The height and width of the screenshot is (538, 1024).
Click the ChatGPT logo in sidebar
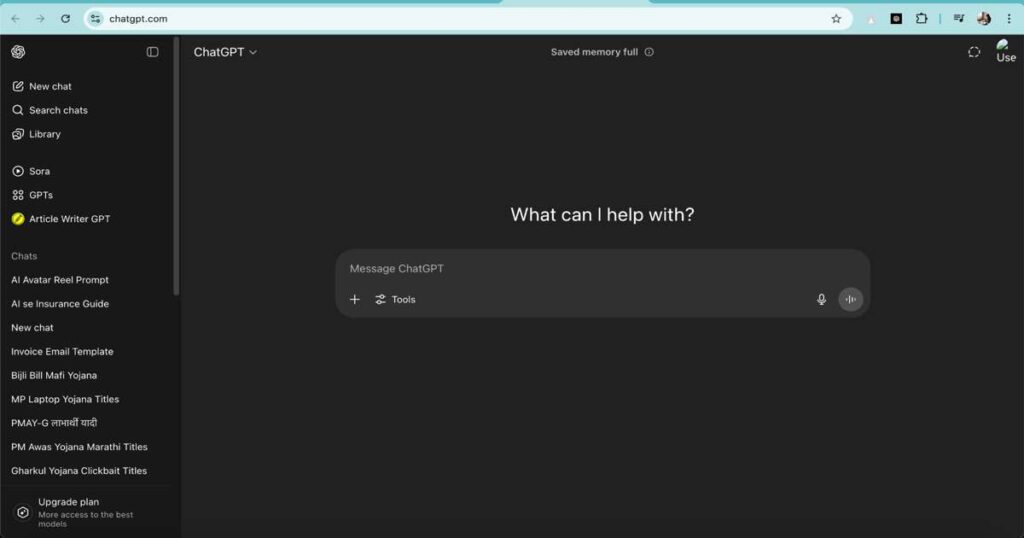coord(18,52)
